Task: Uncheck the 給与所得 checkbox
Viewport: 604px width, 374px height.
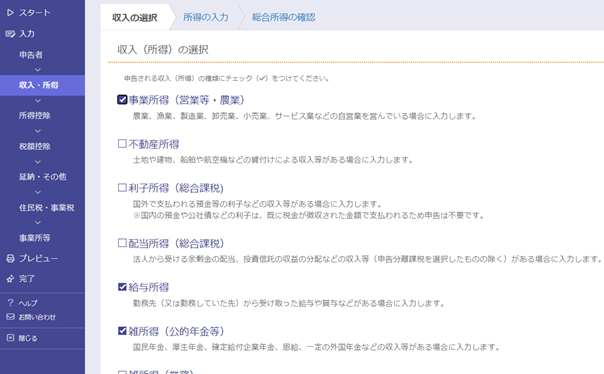Action: click(122, 287)
